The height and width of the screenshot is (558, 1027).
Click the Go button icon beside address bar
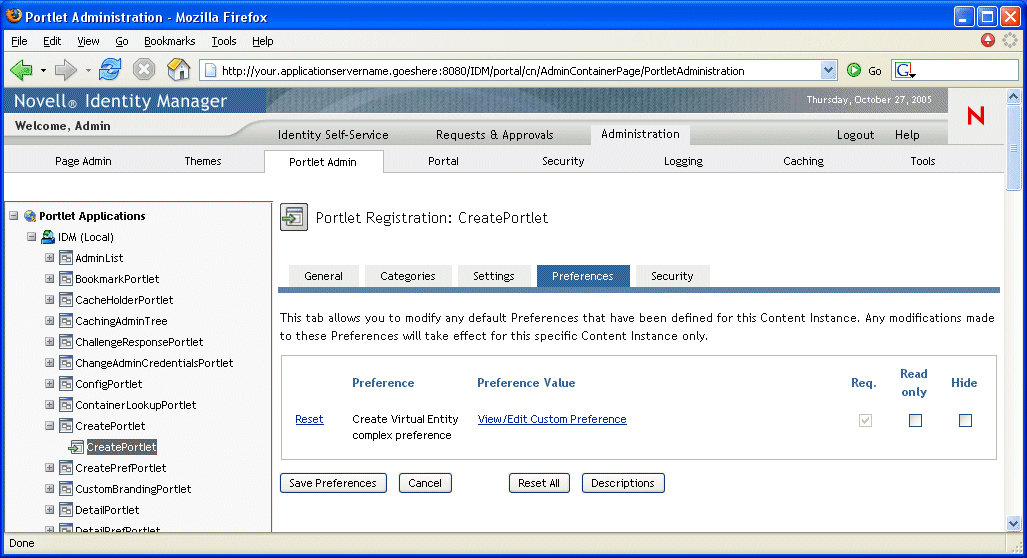[854, 71]
